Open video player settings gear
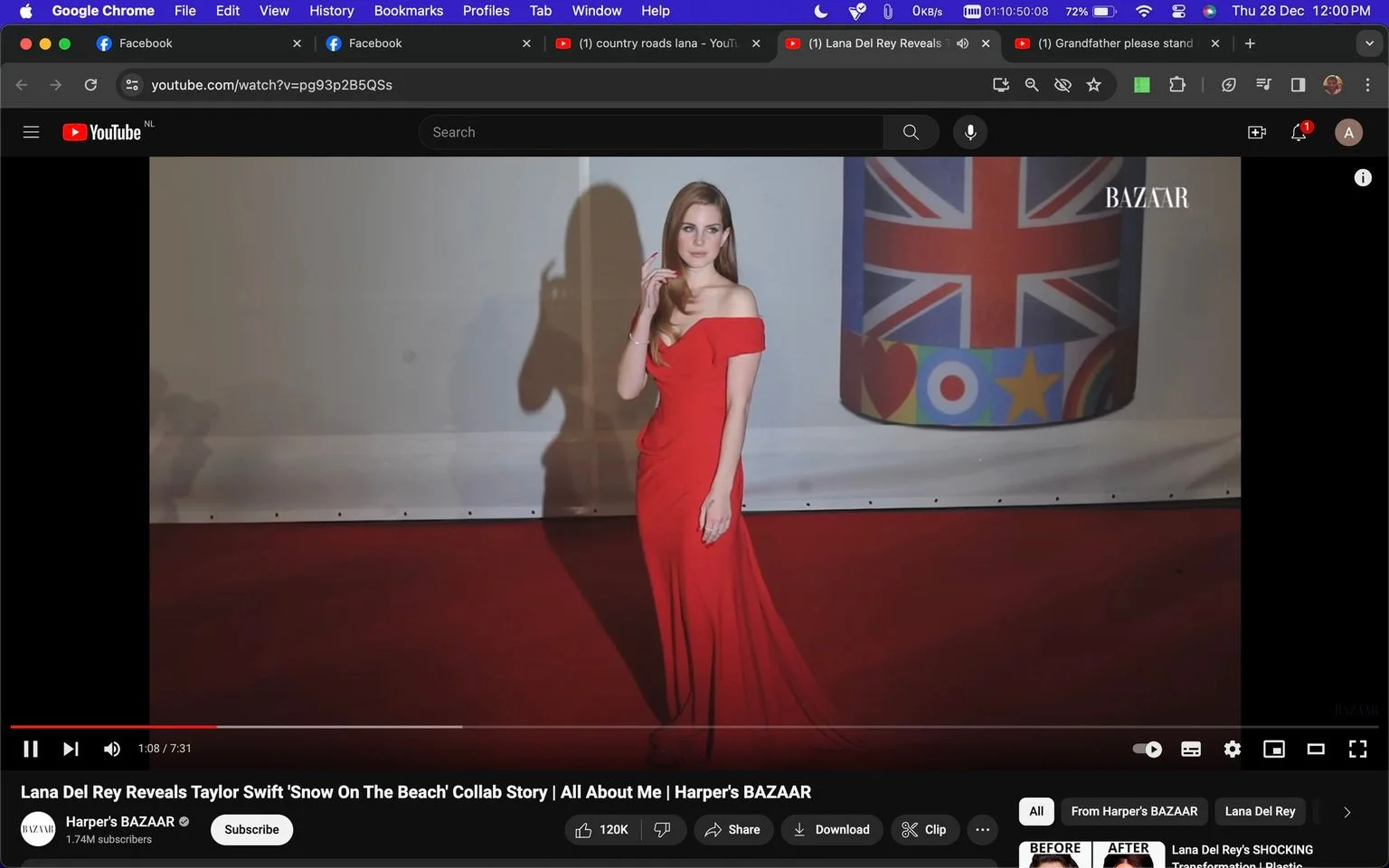This screenshot has width=1389, height=868. coord(1233,749)
